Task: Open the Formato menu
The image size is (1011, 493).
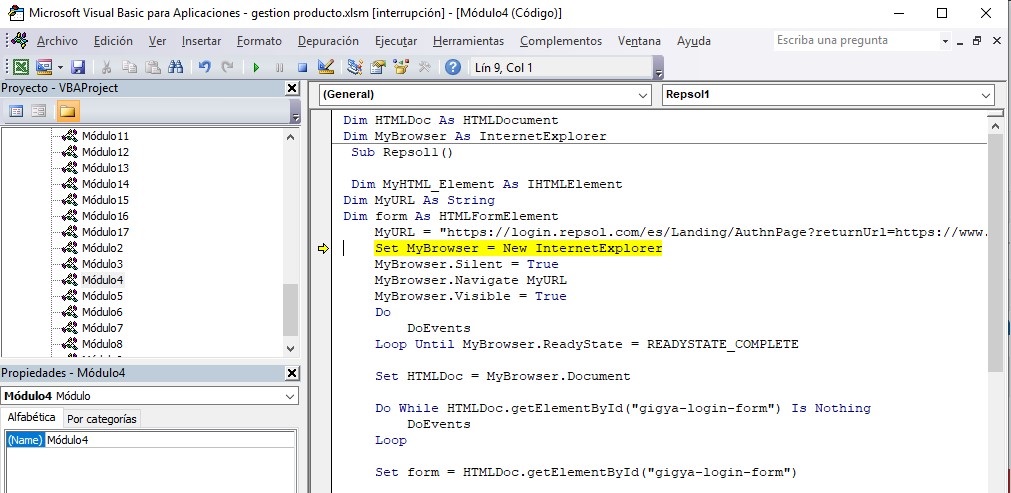Action: (x=259, y=41)
